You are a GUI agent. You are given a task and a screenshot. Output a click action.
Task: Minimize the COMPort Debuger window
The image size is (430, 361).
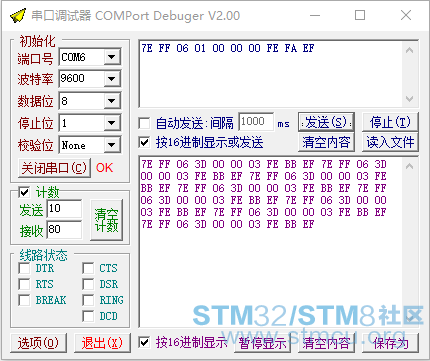point(315,15)
